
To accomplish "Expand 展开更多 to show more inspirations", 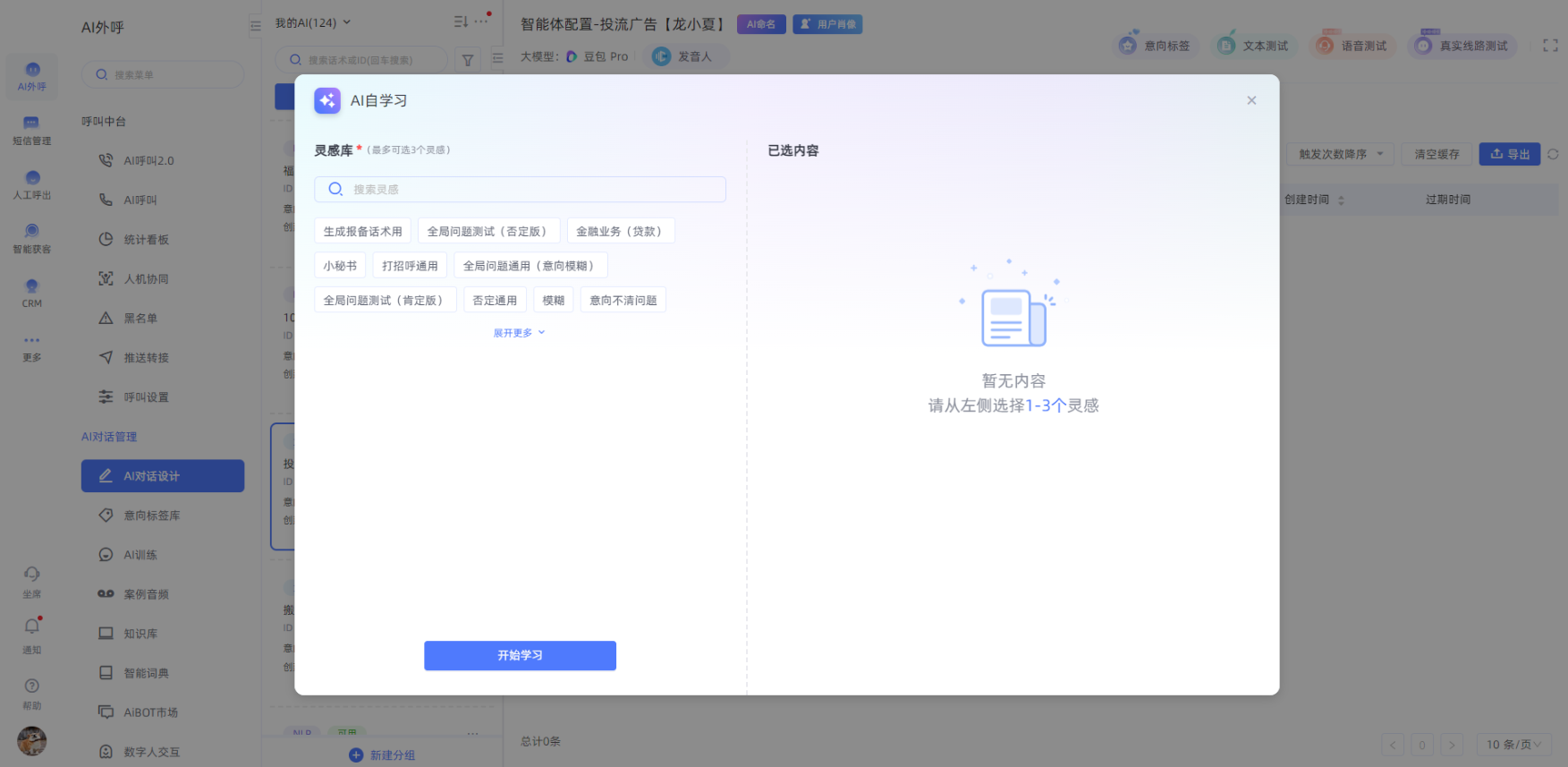I will pos(519,333).
